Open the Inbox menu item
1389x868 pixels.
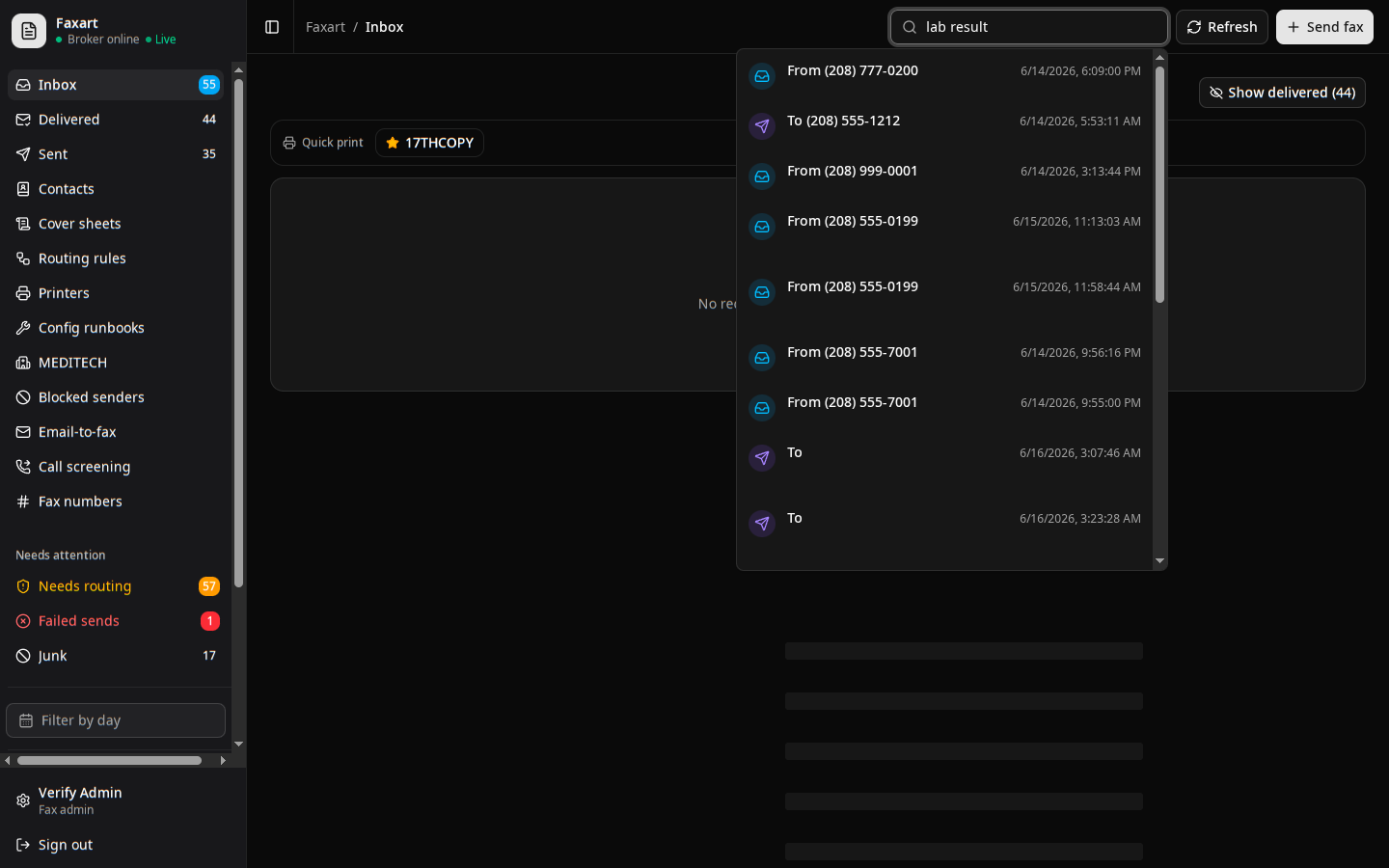click(x=116, y=85)
